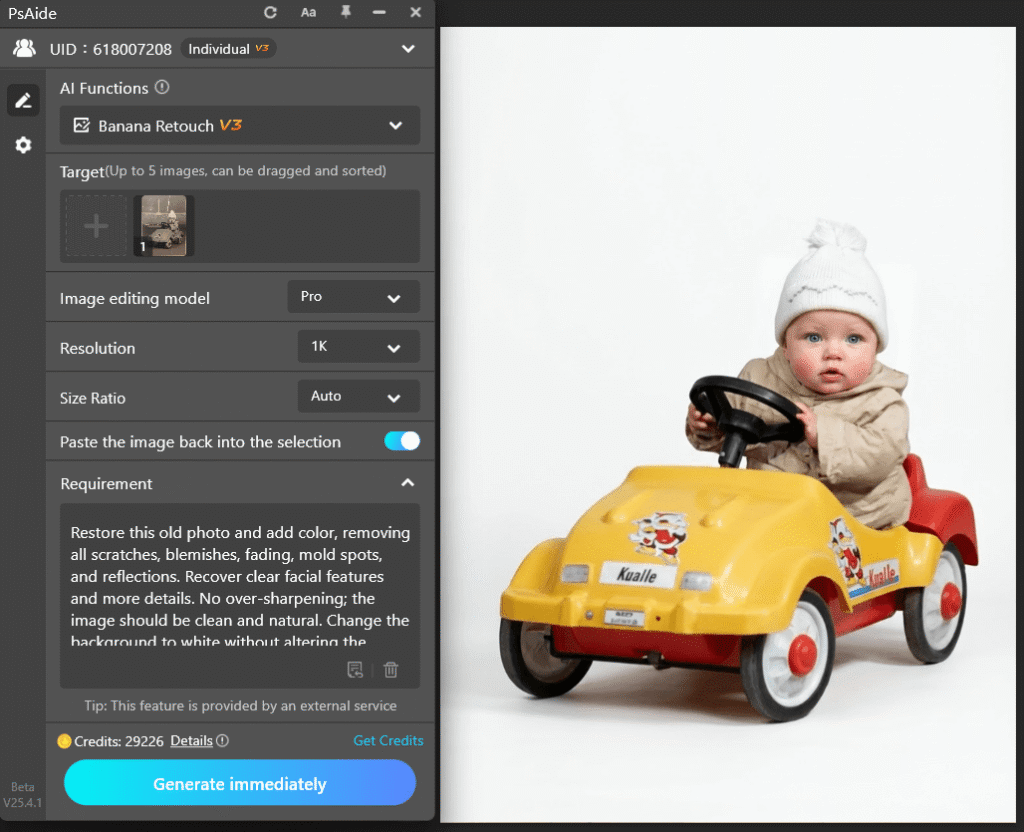Image resolution: width=1024 pixels, height=832 pixels.
Task: Click the Credits coin icon
Action: pyautogui.click(x=66, y=741)
